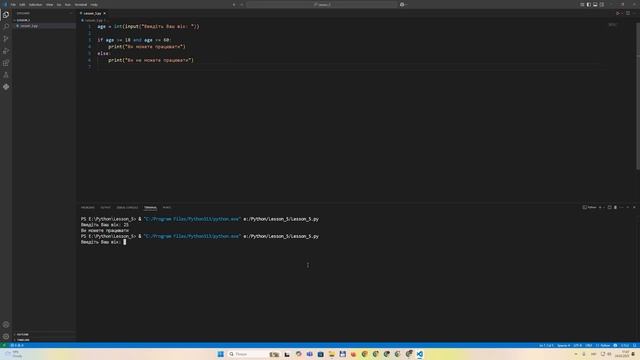
Task: Open the Edit menu
Action: tap(22, 4)
